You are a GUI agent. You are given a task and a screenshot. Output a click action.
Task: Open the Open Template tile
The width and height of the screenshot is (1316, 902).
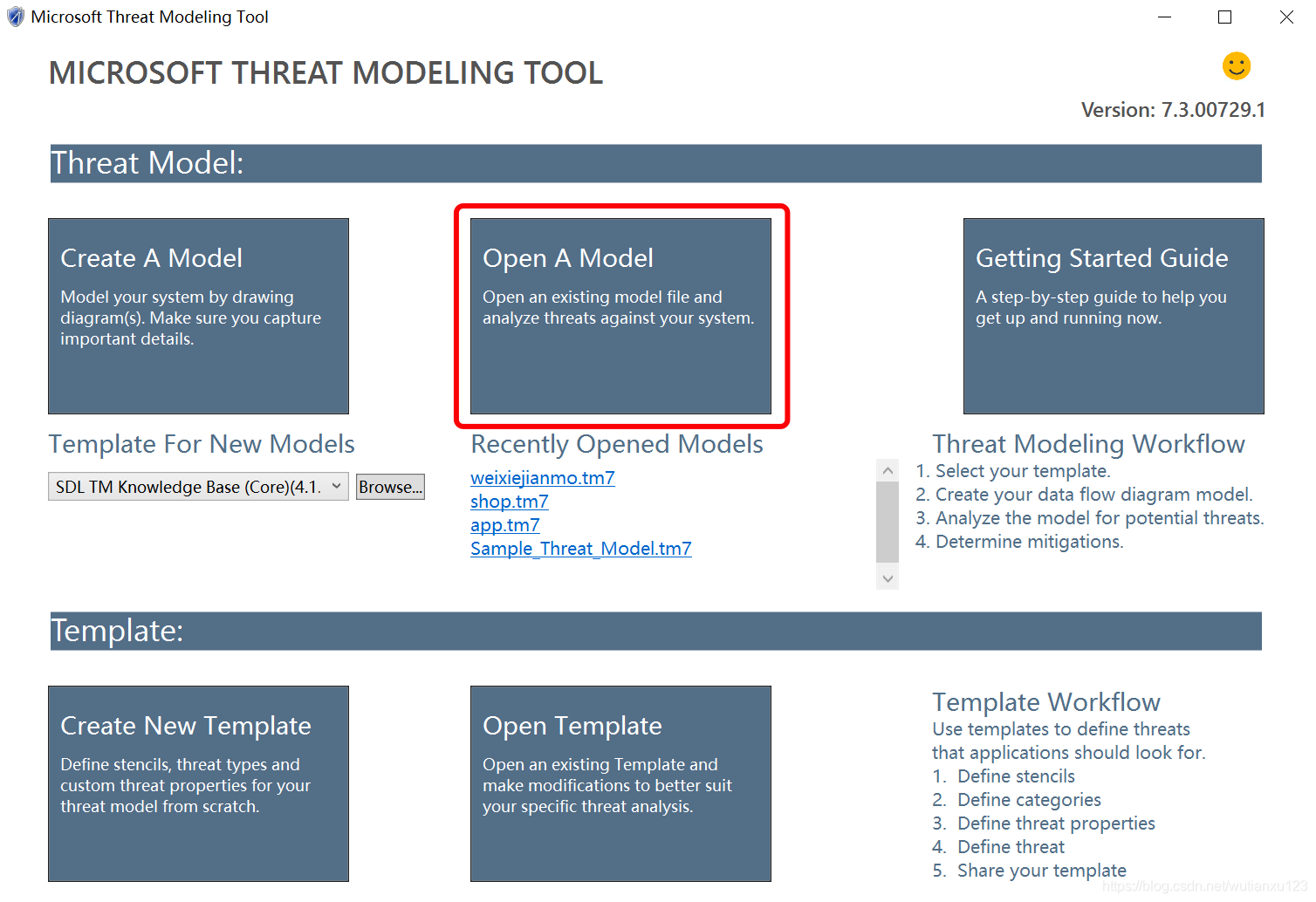(620, 782)
